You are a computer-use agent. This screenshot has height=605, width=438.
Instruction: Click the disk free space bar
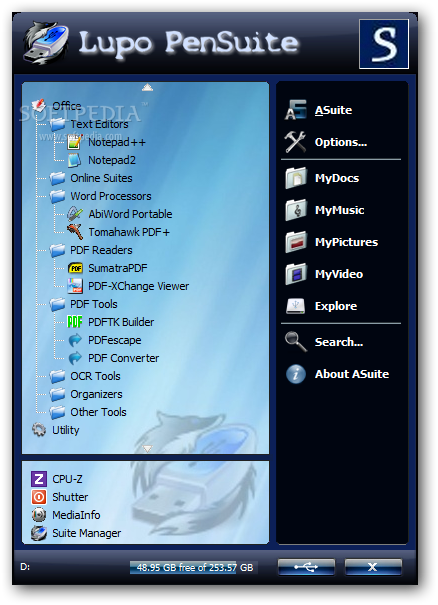(194, 568)
